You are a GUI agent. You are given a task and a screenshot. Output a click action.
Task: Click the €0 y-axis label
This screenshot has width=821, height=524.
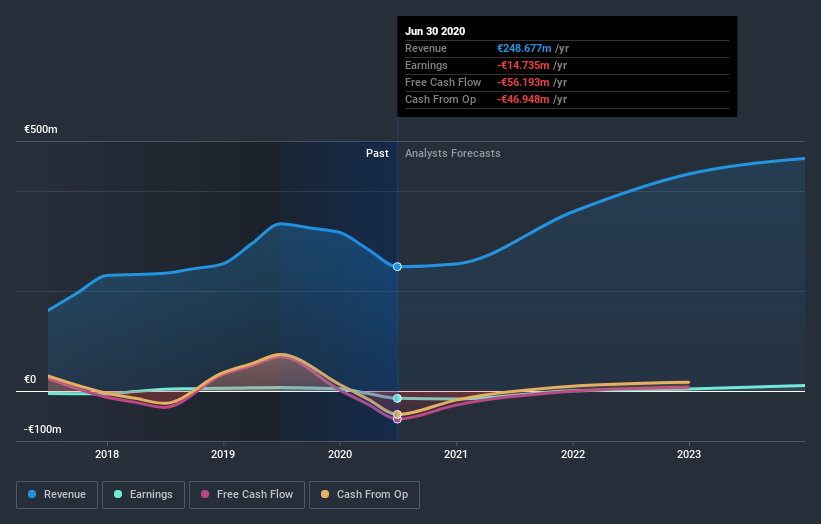coord(30,380)
